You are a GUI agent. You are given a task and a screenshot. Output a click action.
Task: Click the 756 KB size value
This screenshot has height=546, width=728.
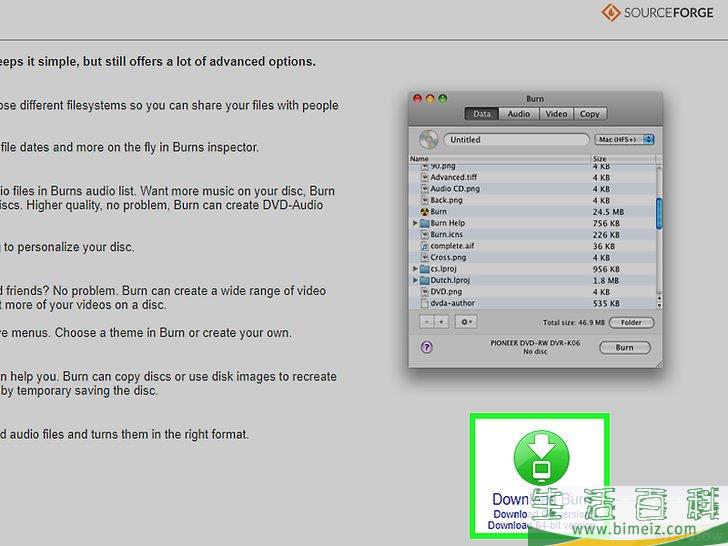606,223
